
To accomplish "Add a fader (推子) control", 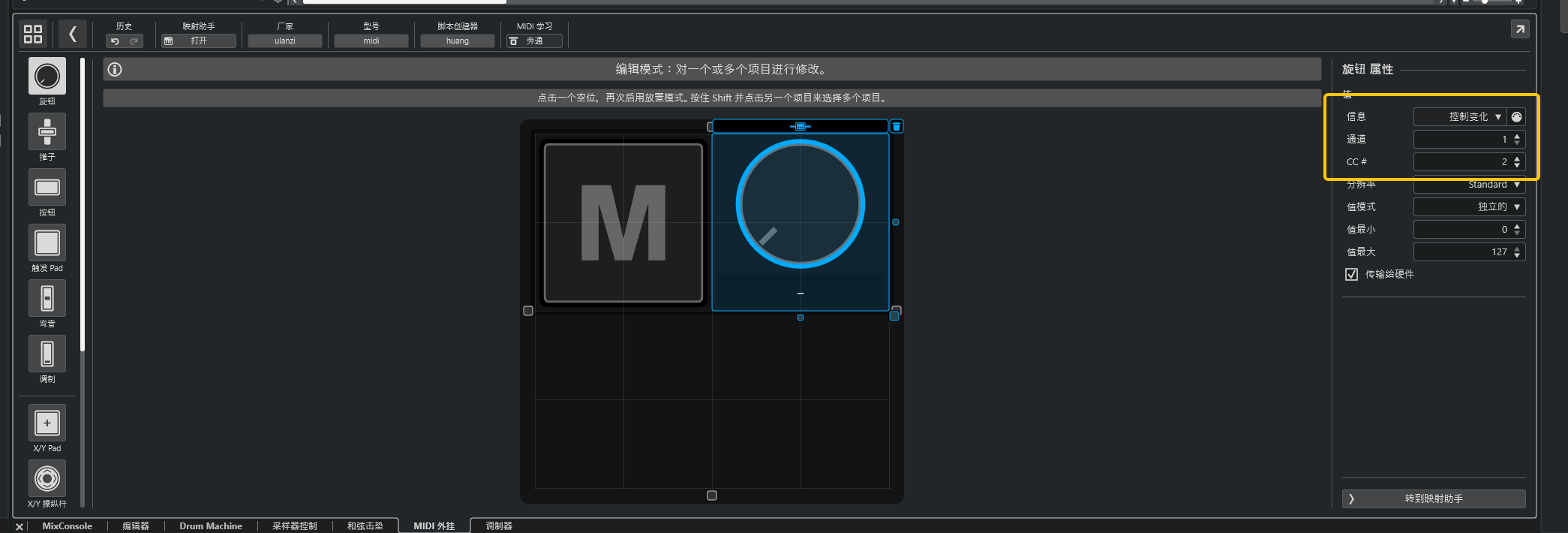I will point(47,132).
